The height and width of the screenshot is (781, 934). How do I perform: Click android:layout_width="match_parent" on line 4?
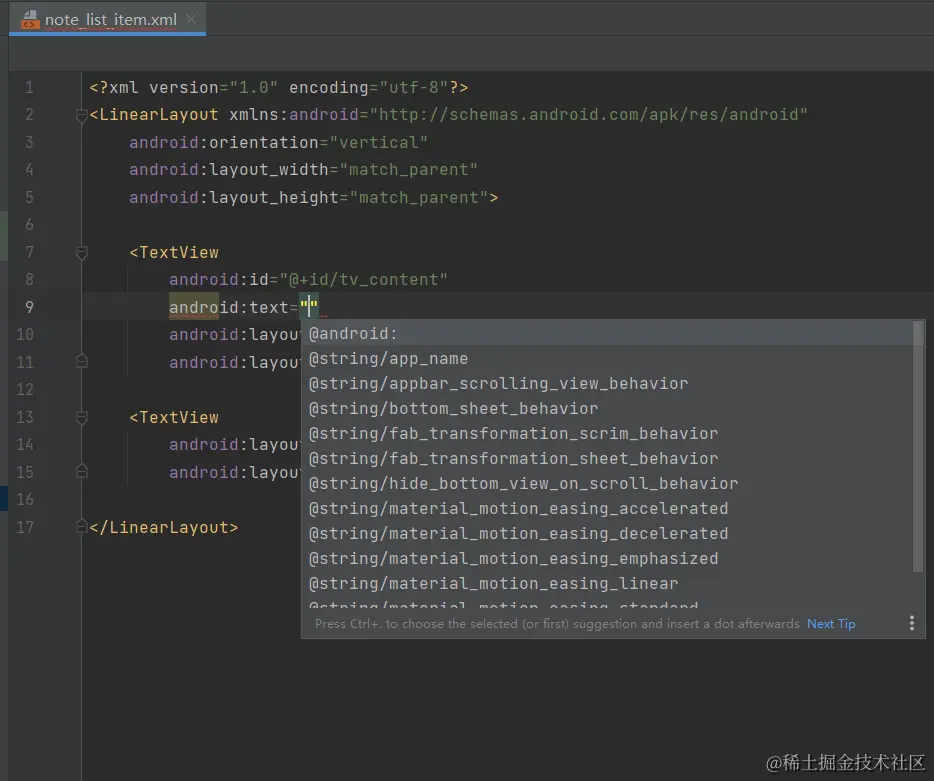point(303,170)
